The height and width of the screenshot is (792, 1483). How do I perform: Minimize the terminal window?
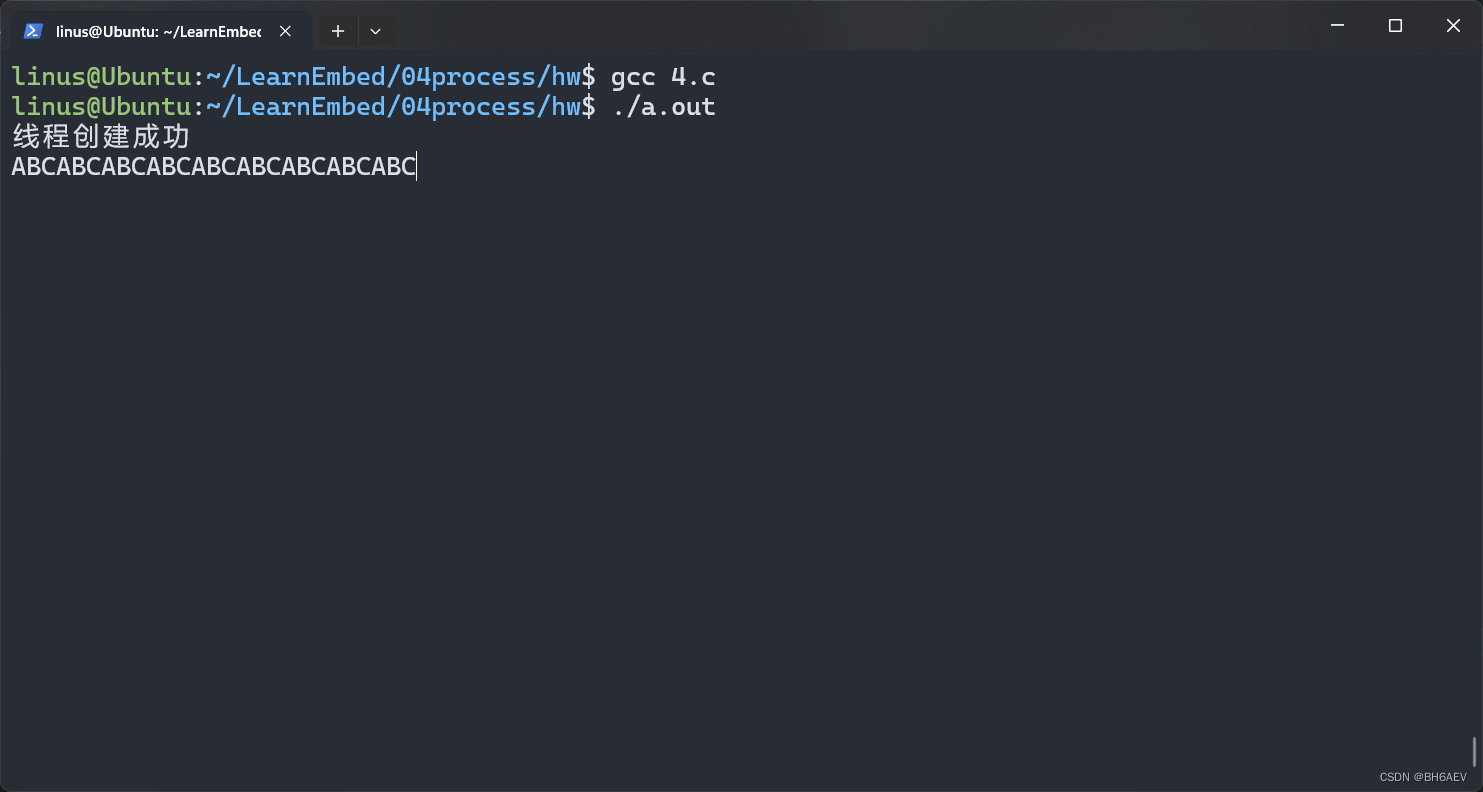1337,26
